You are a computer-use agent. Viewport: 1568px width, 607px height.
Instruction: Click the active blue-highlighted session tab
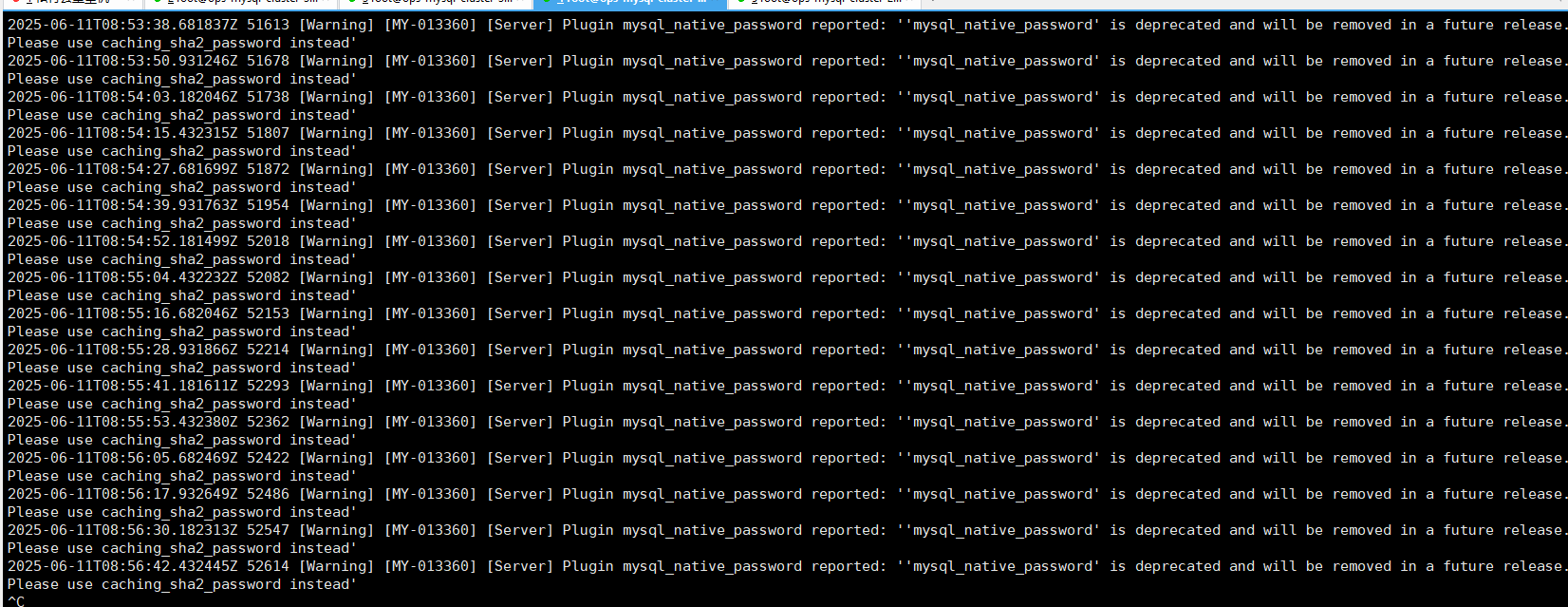click(x=631, y=3)
